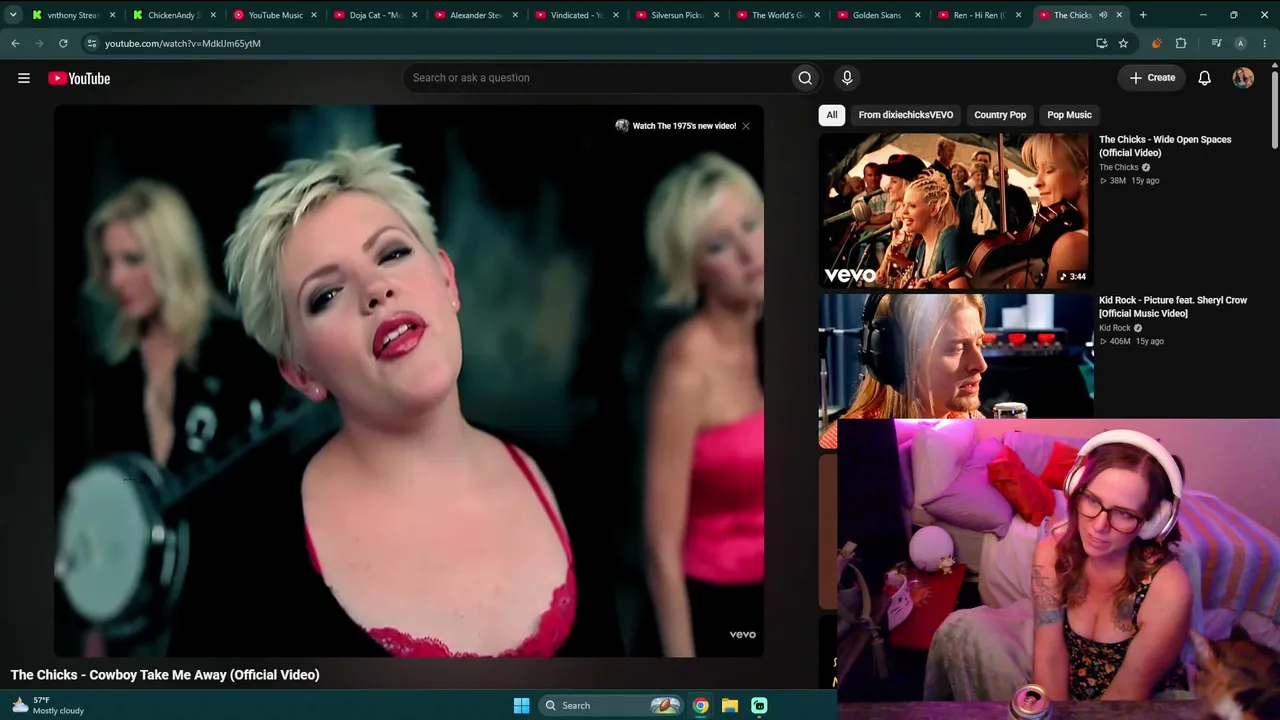The height and width of the screenshot is (720, 1280).
Task: Go back to the previous page
Action: [x=15, y=43]
